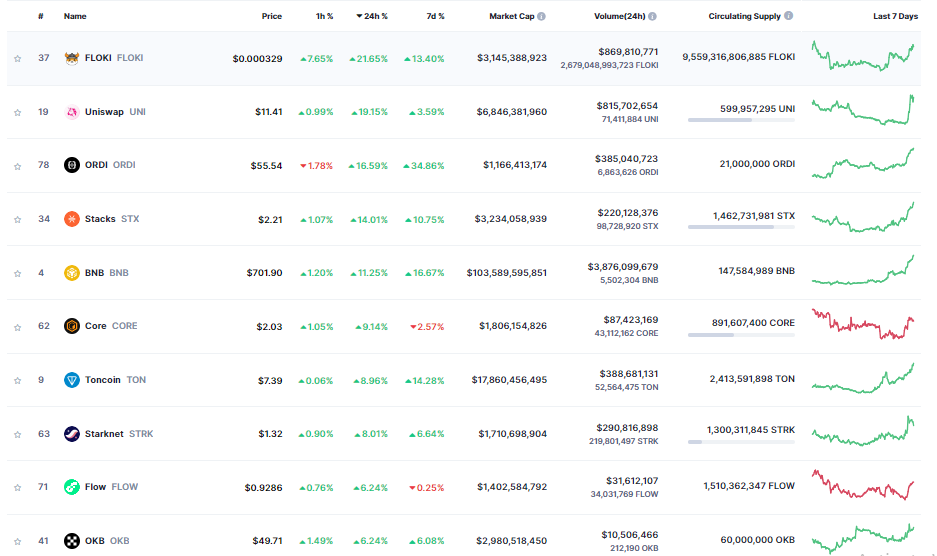Click the Flow green logo icon
The width and height of the screenshot is (937, 556).
(72, 487)
